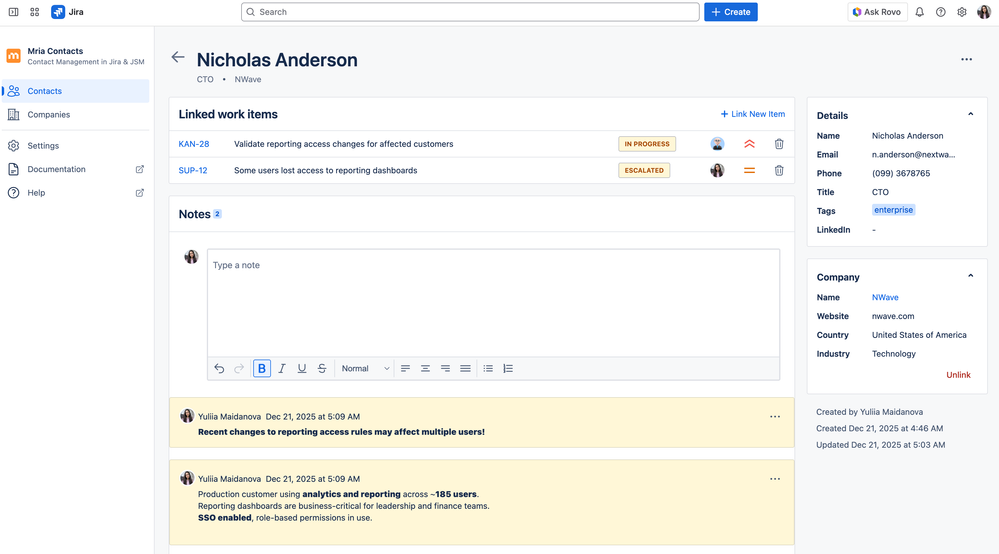This screenshot has width=999, height=554.
Task: Toggle italic formatting
Action: 282,369
